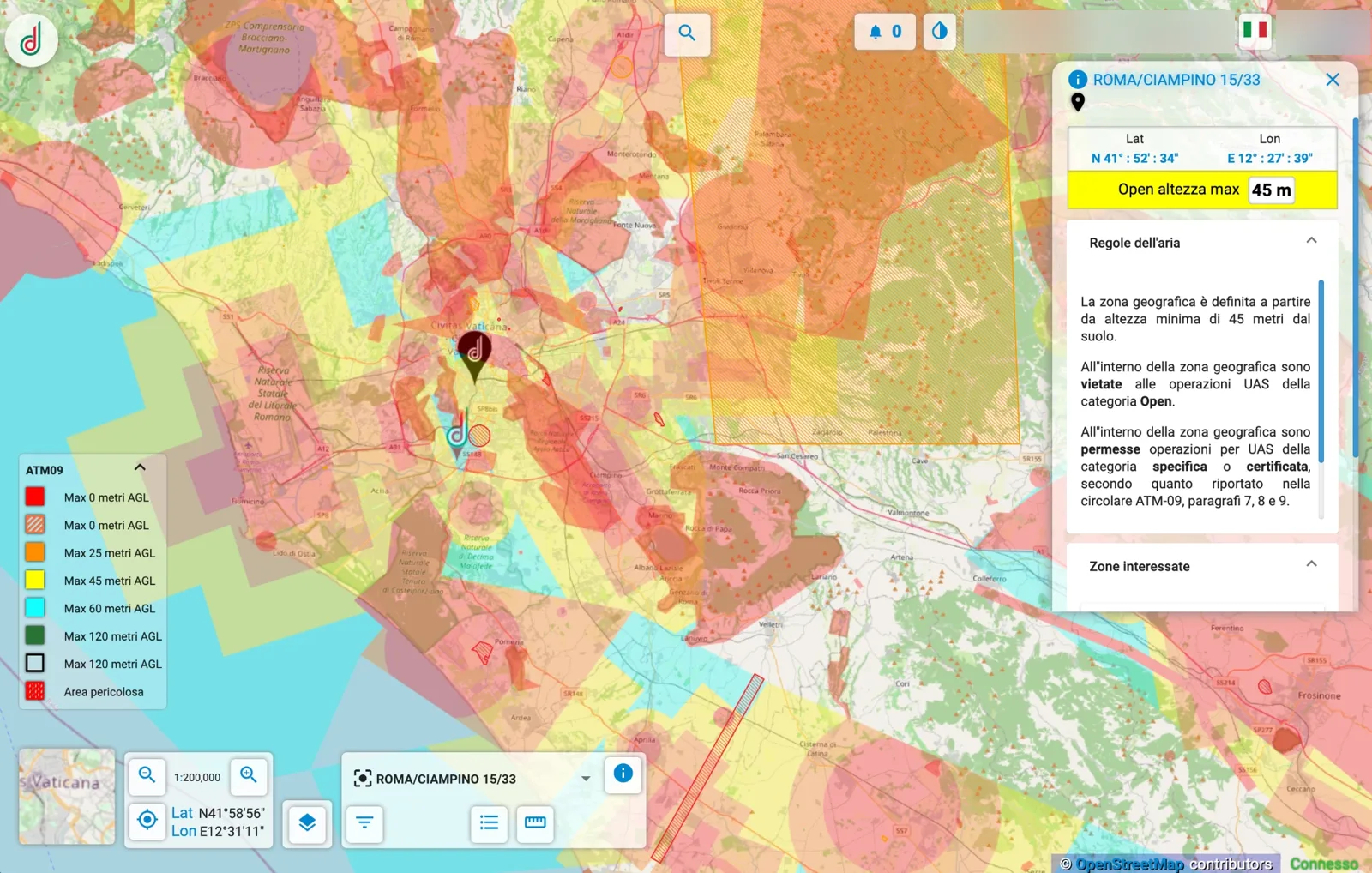Image resolution: width=1372 pixels, height=873 pixels.
Task: Zoom in the map scale
Action: click(249, 776)
